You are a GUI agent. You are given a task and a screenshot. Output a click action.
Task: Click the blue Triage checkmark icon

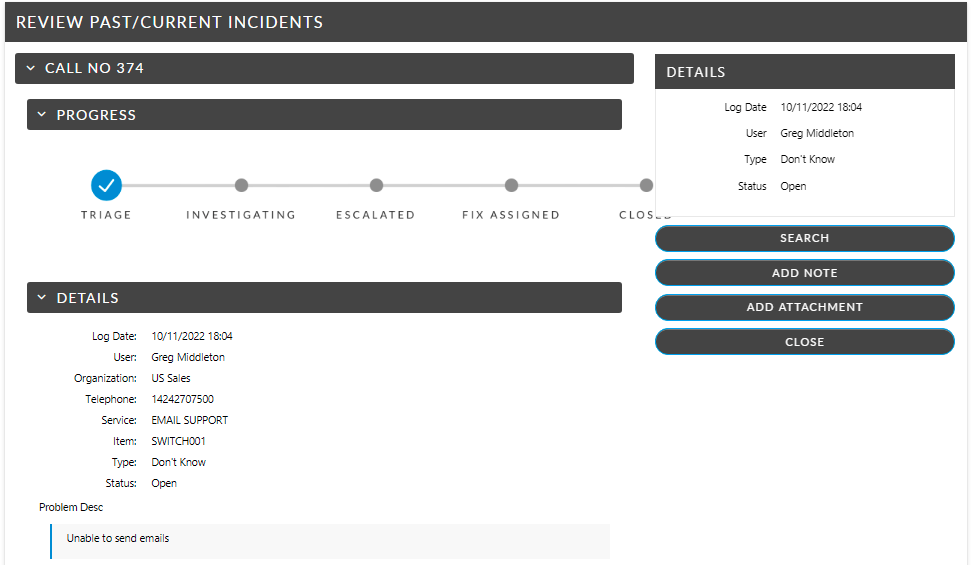106,185
